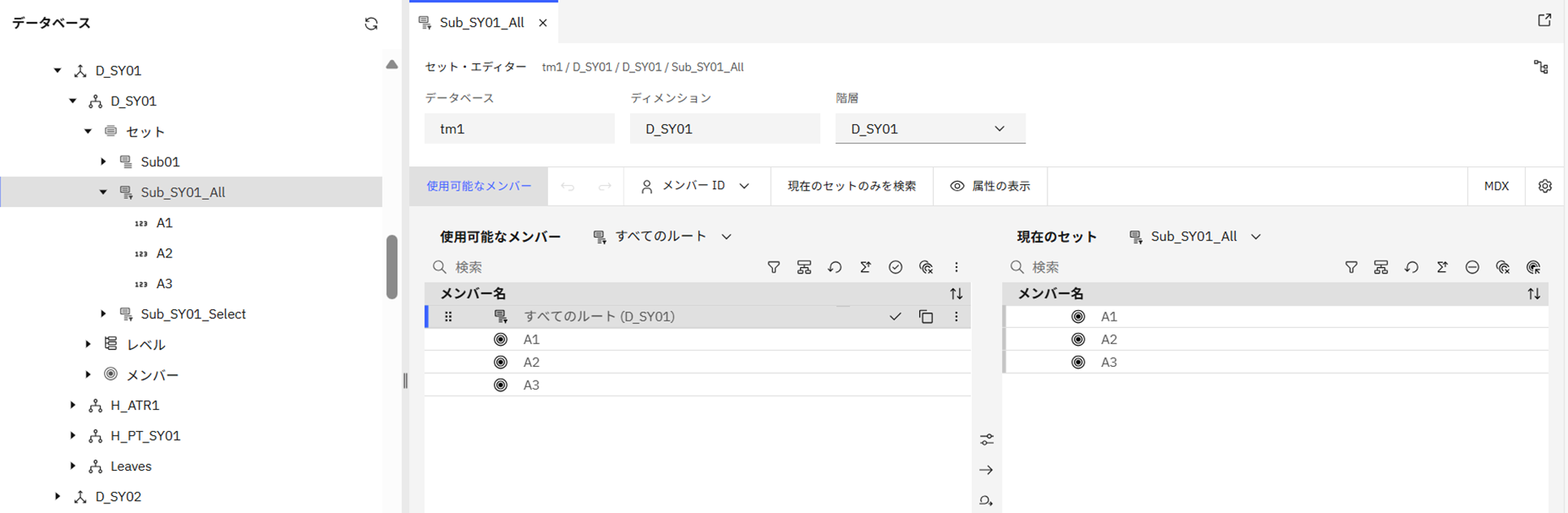
Task: Click the database tree scrollbar thumb
Action: (x=392, y=267)
